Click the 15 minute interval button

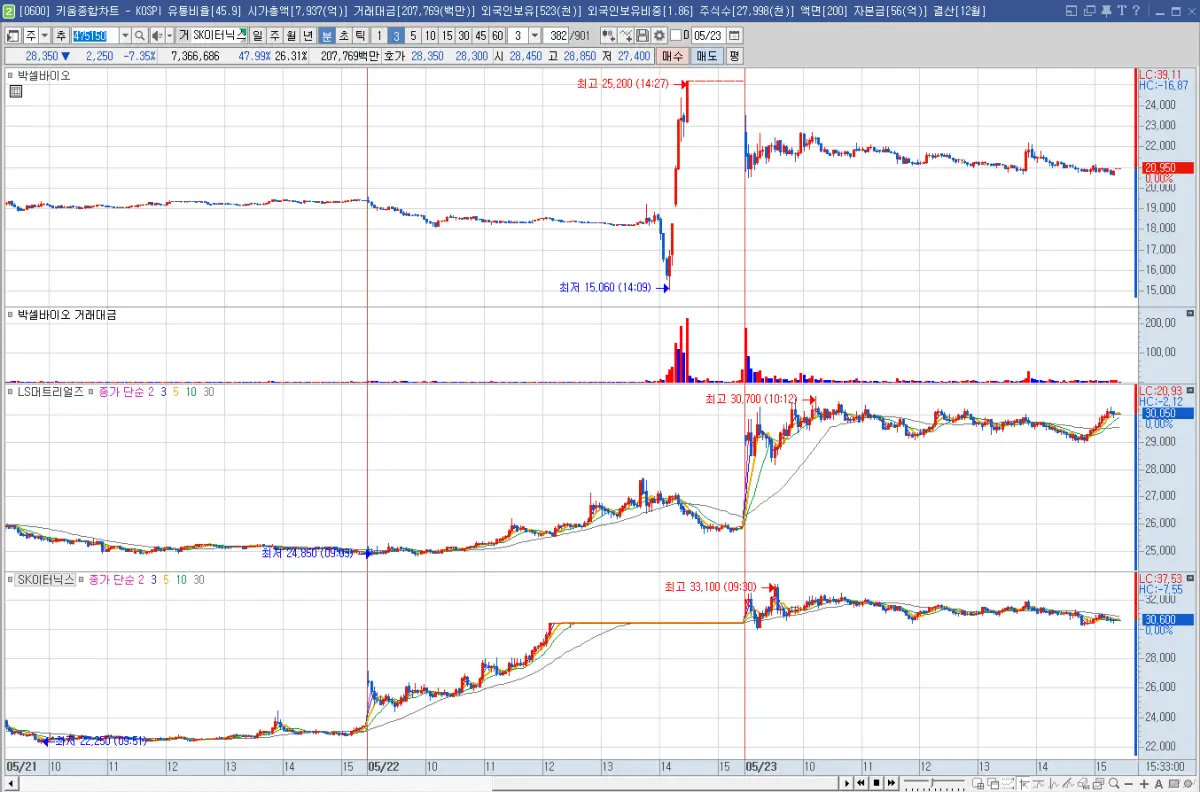coord(447,35)
